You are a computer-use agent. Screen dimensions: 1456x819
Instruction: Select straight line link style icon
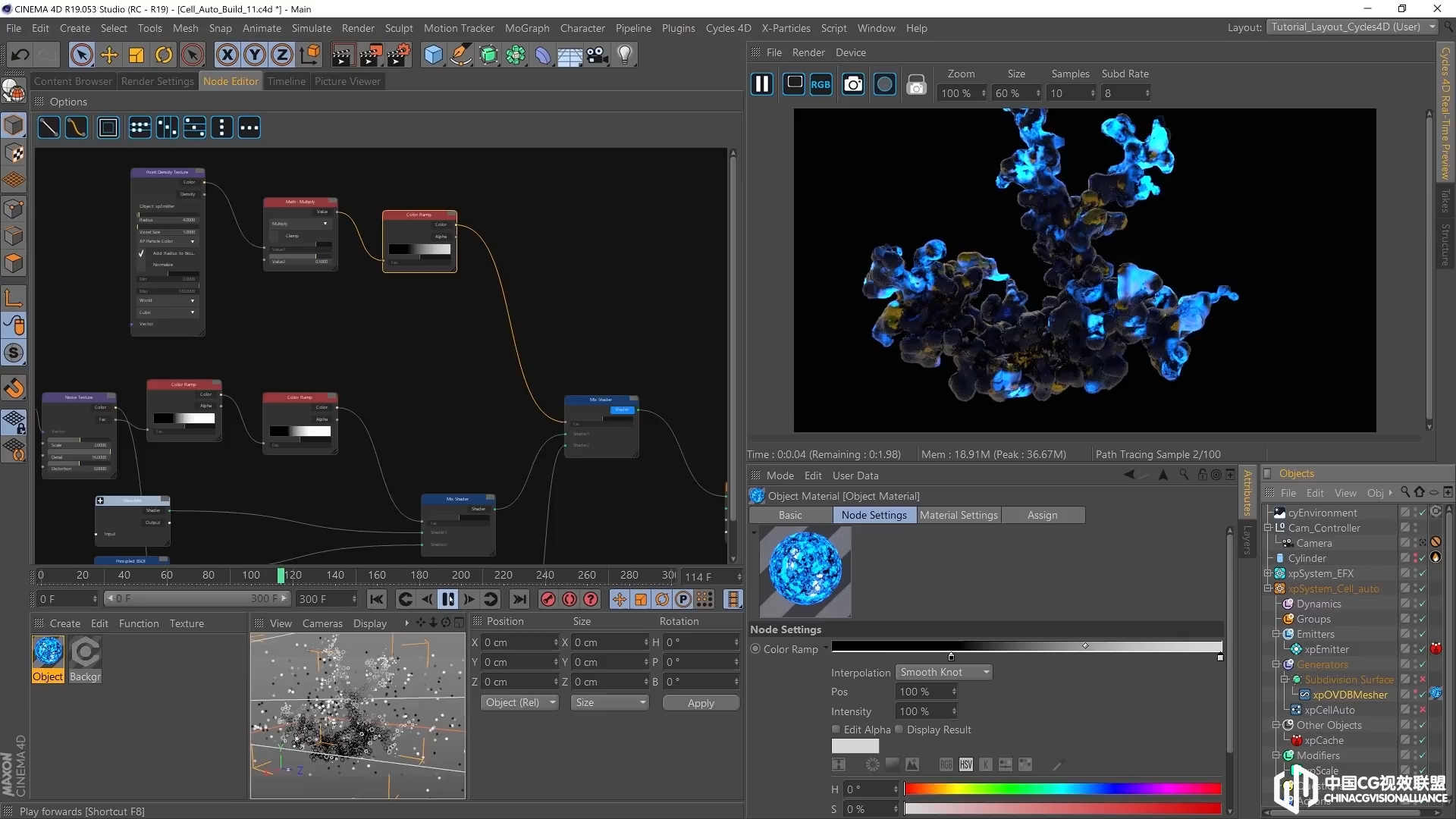[x=49, y=127]
